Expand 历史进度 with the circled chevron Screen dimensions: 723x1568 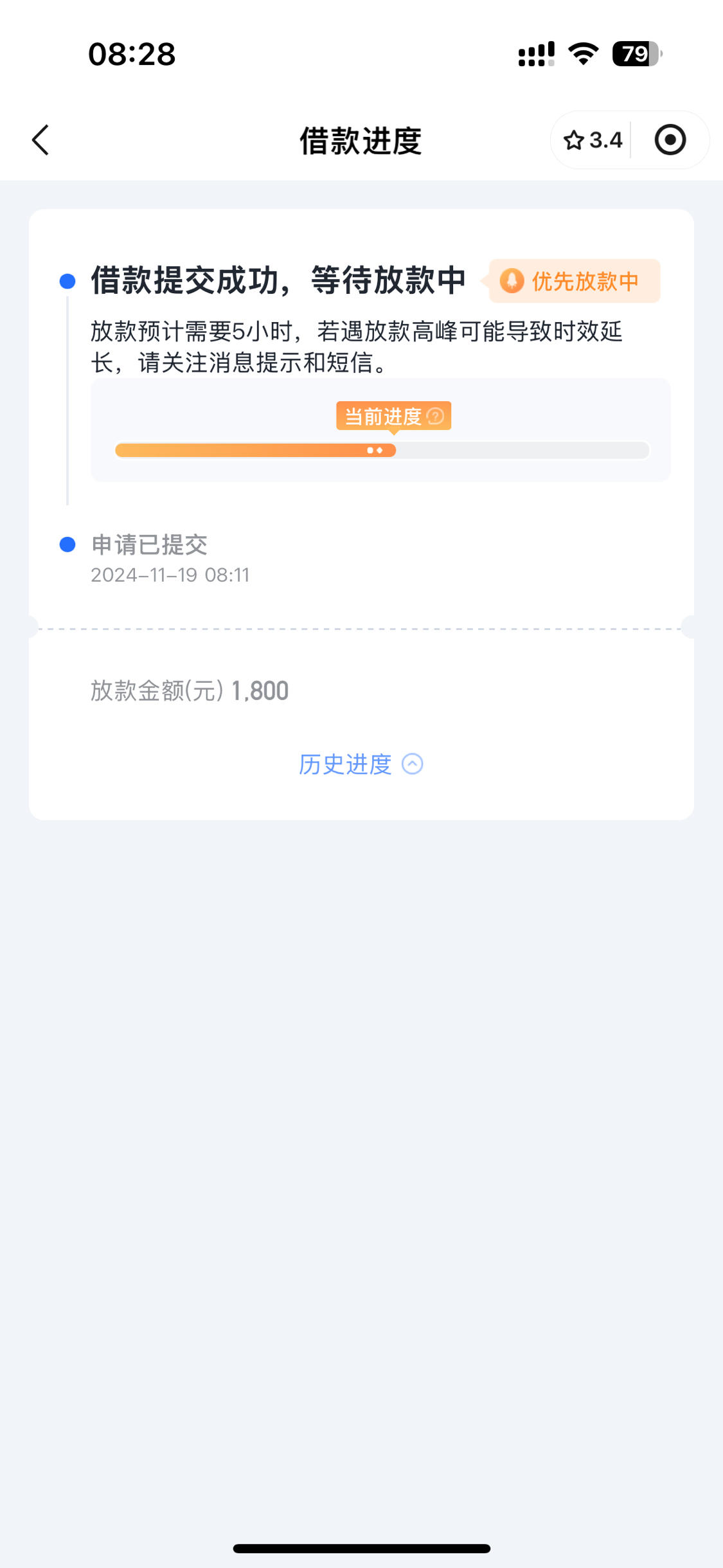412,764
